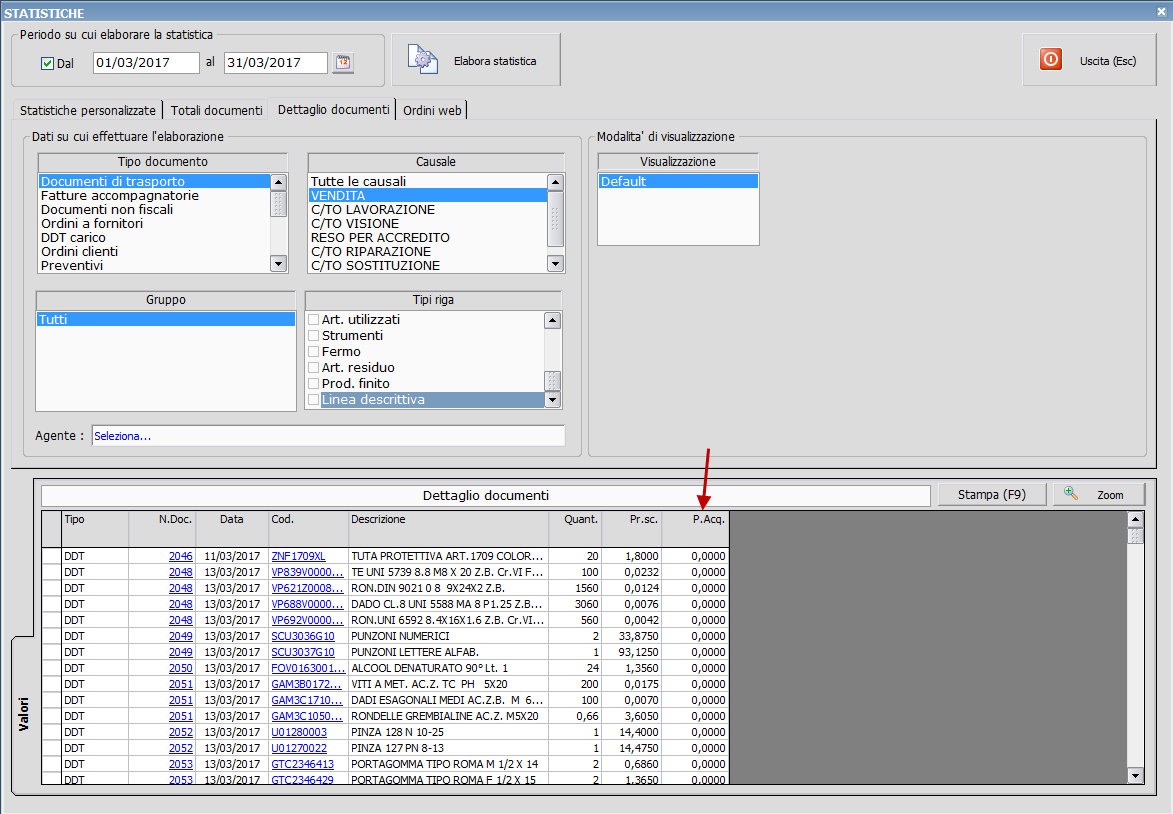Open document number 2046 link
Screen dimensions: 1173x814
point(180,556)
